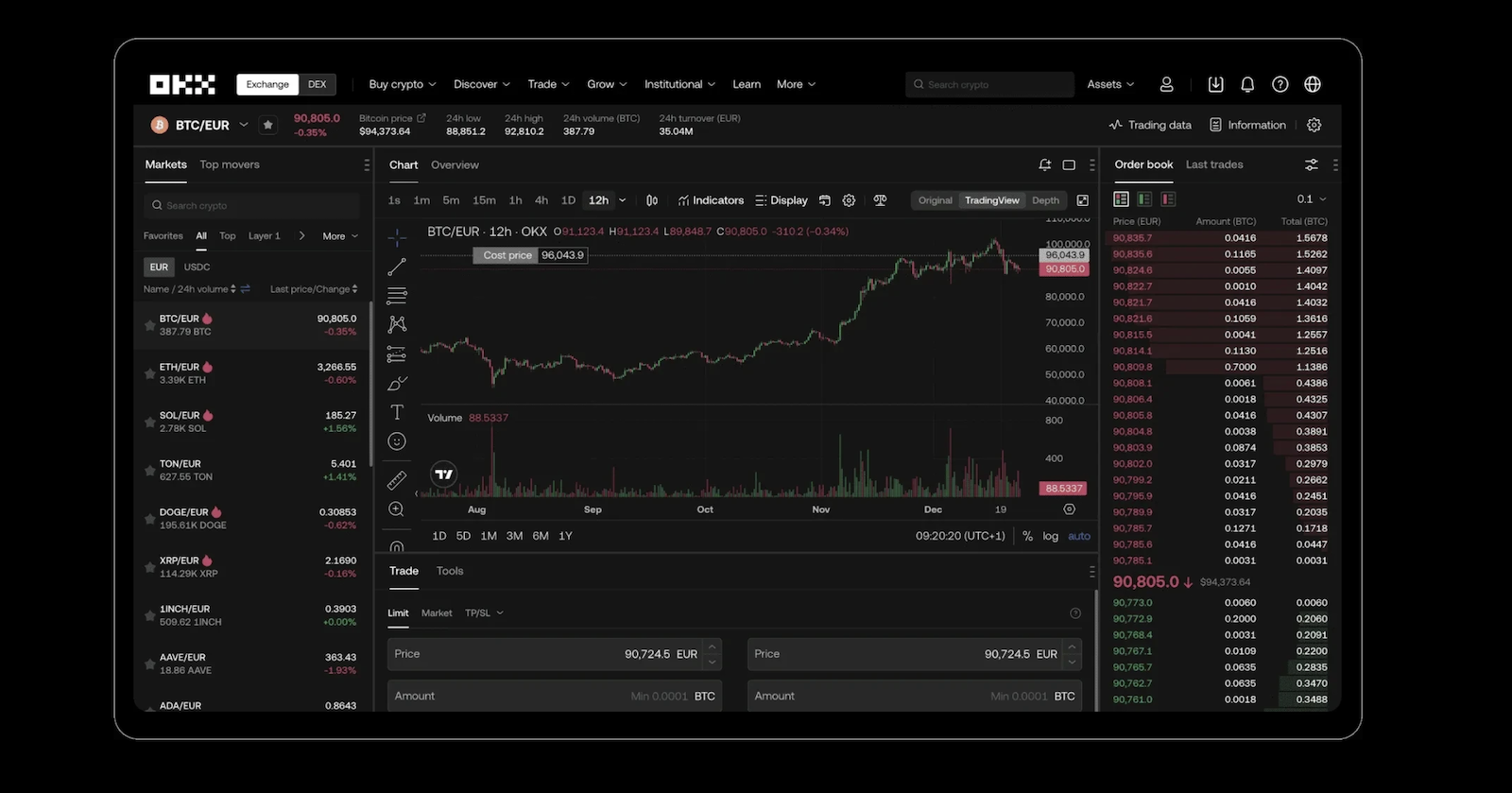1512x793 pixels.
Task: Click the Markets panel Search crypto field
Action: click(252, 205)
